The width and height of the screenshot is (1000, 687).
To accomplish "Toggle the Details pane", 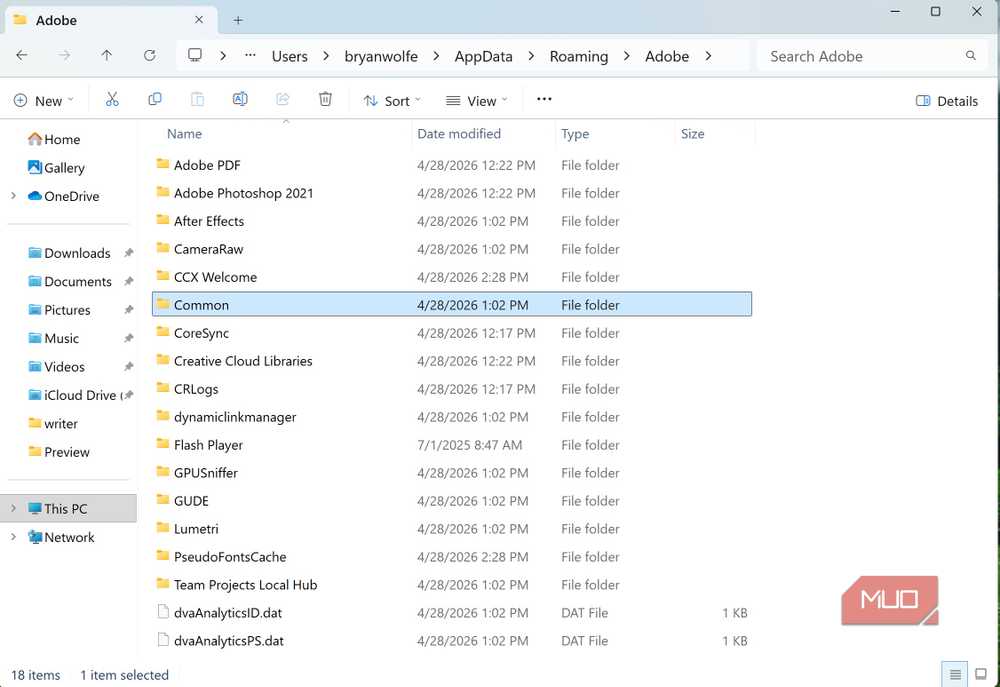I will coord(946,101).
